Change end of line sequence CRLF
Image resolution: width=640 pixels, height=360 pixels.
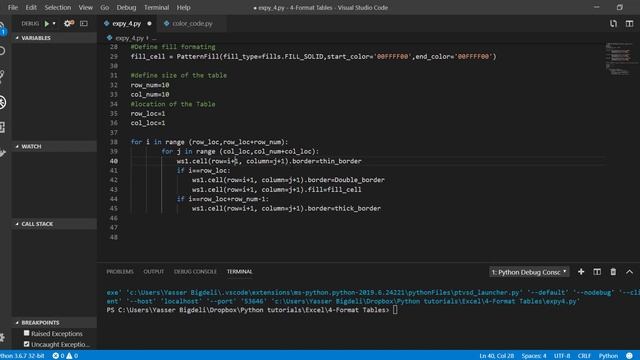tap(584, 356)
